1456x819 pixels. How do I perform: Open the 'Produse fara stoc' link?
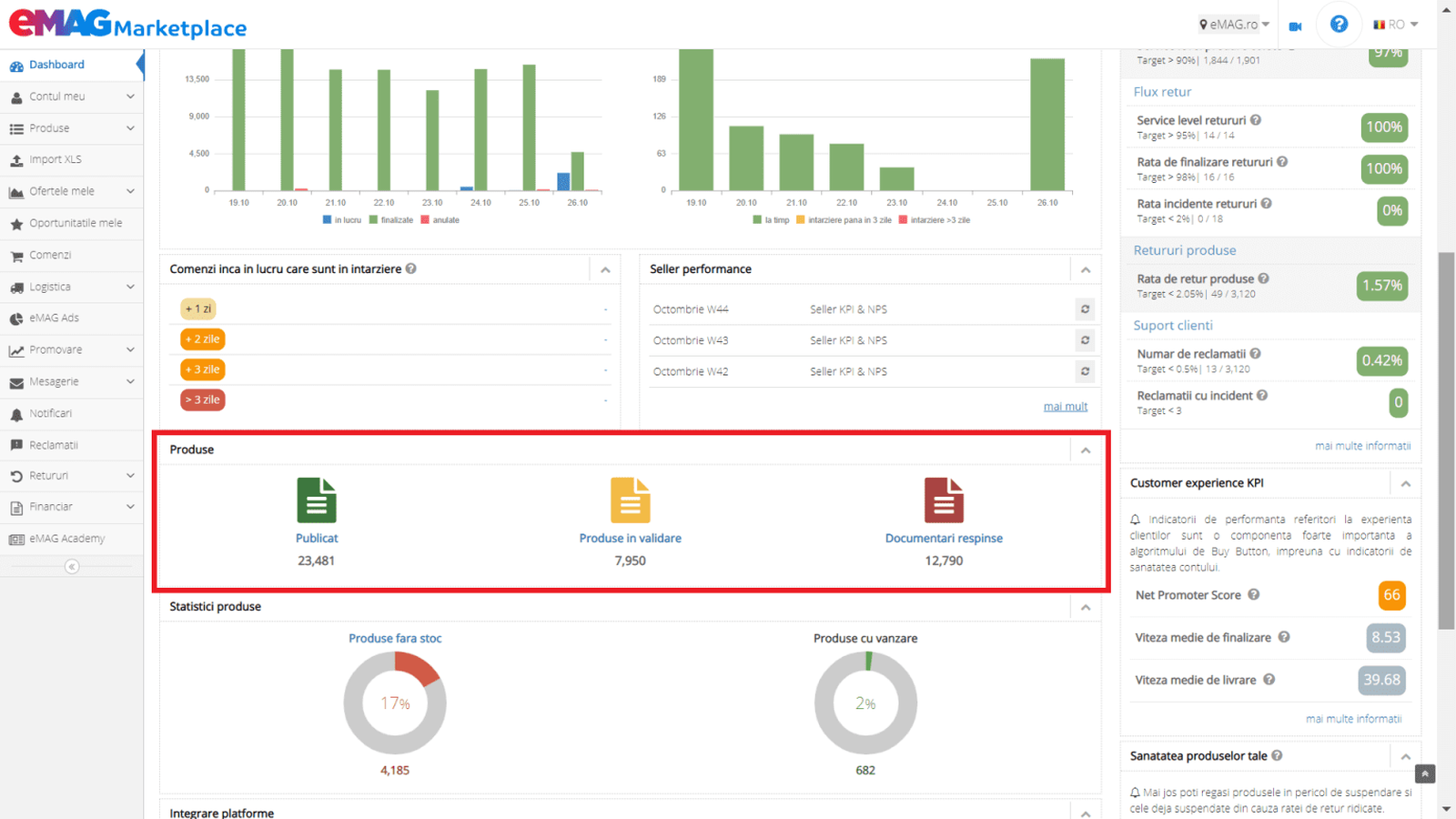tap(395, 639)
